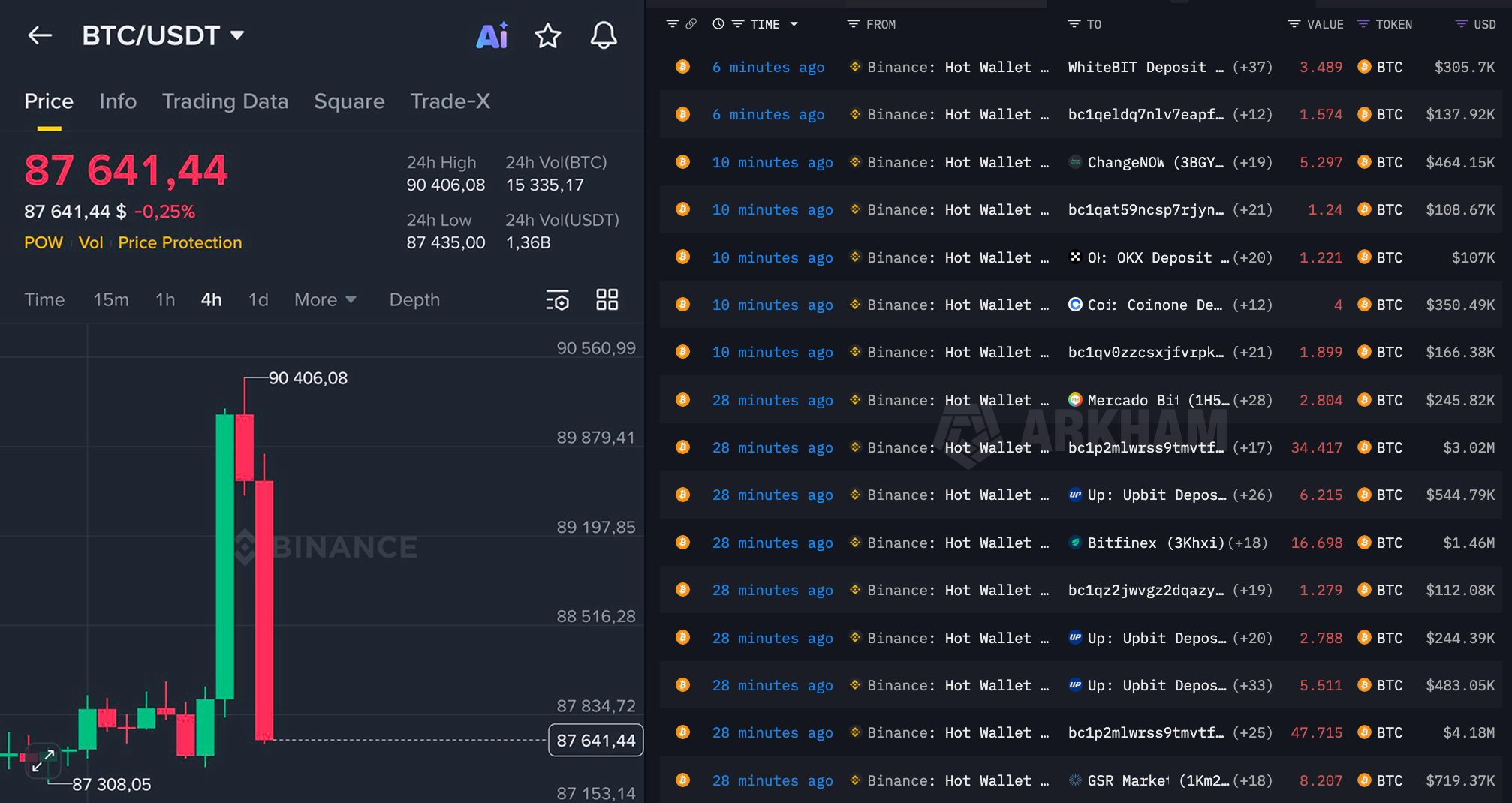
Task: Click the GSR Markets entity logo
Action: click(1075, 780)
